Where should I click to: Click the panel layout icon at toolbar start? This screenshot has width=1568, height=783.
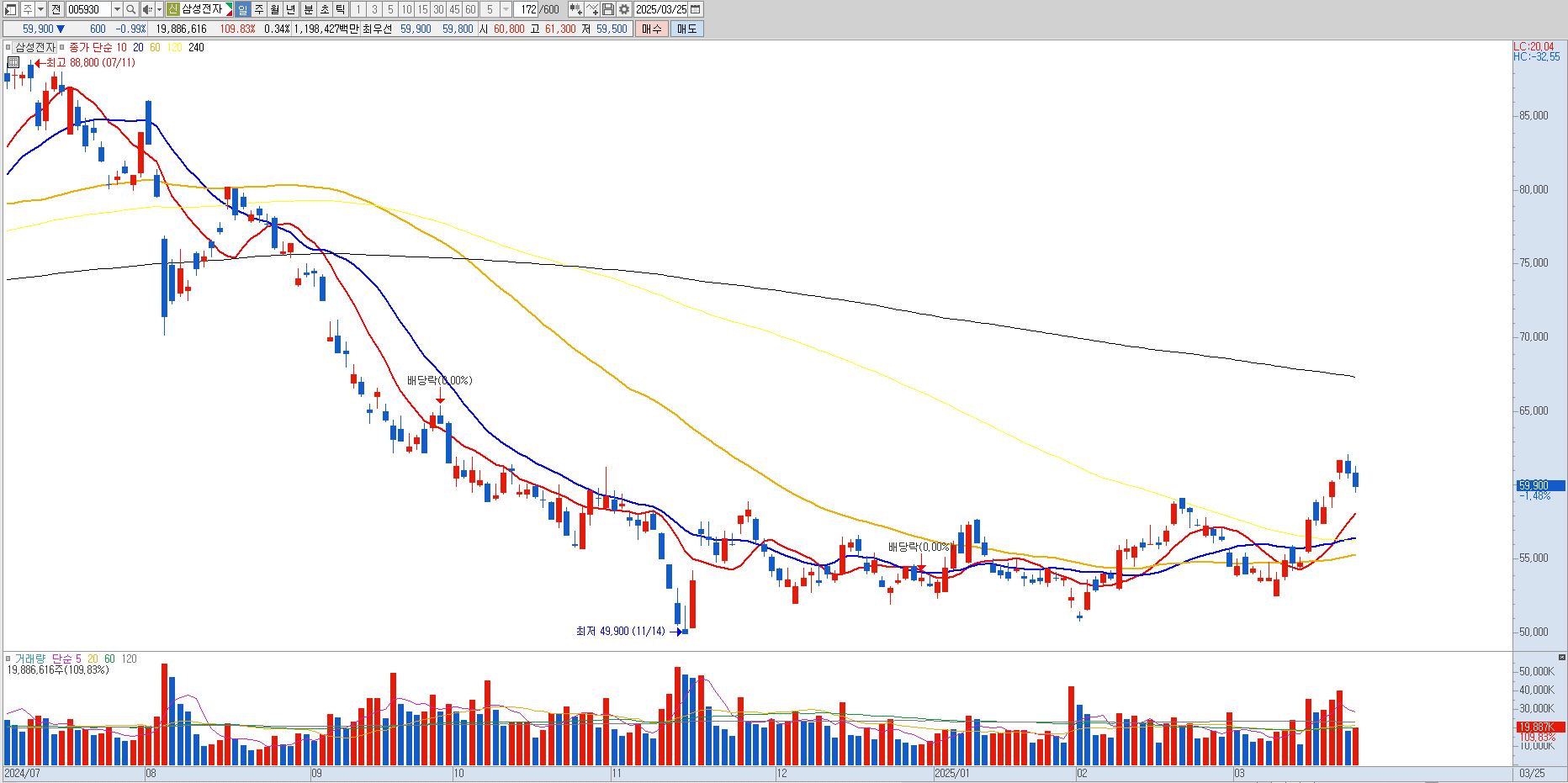[10, 9]
